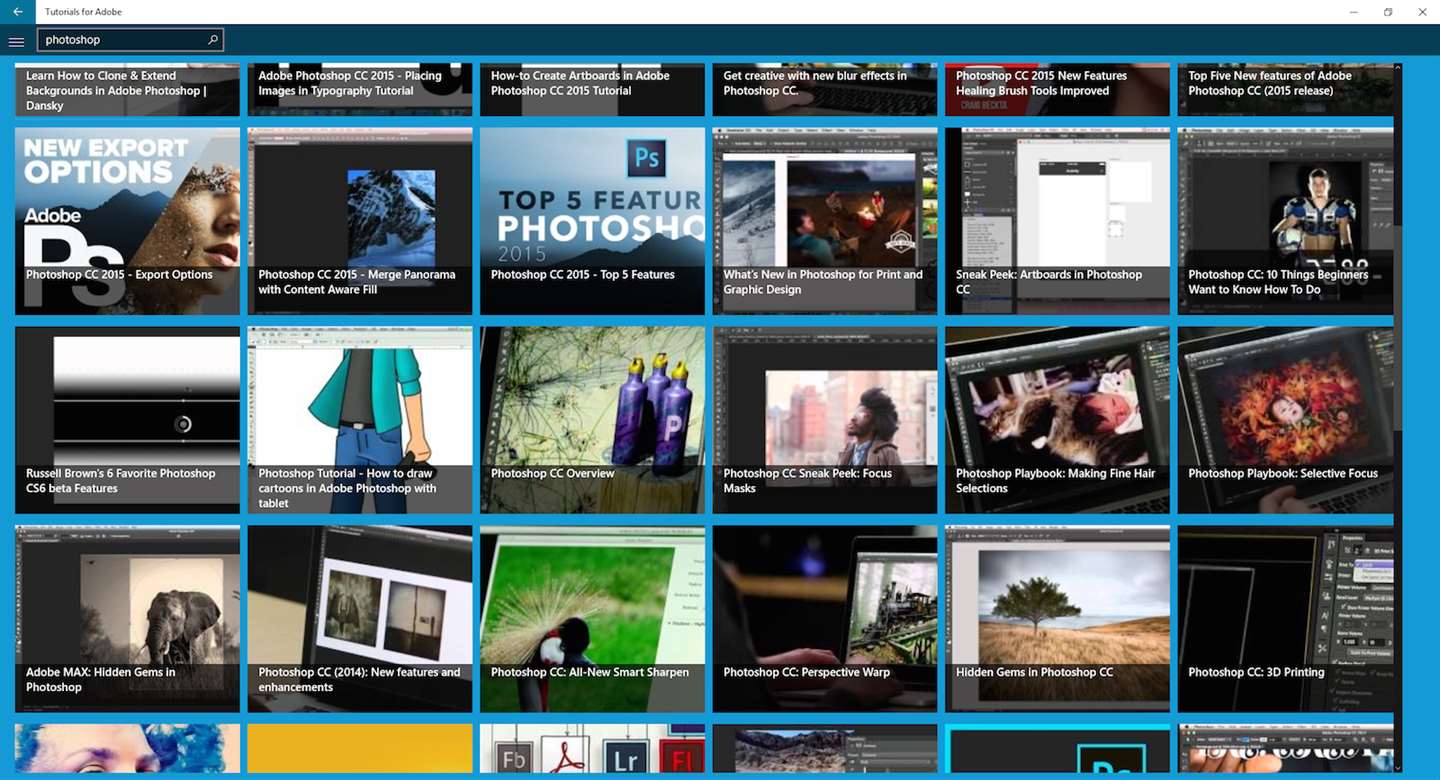Open Photoshop CC 2015 - Top 5 Features video
This screenshot has height=780, width=1440.
592,221
